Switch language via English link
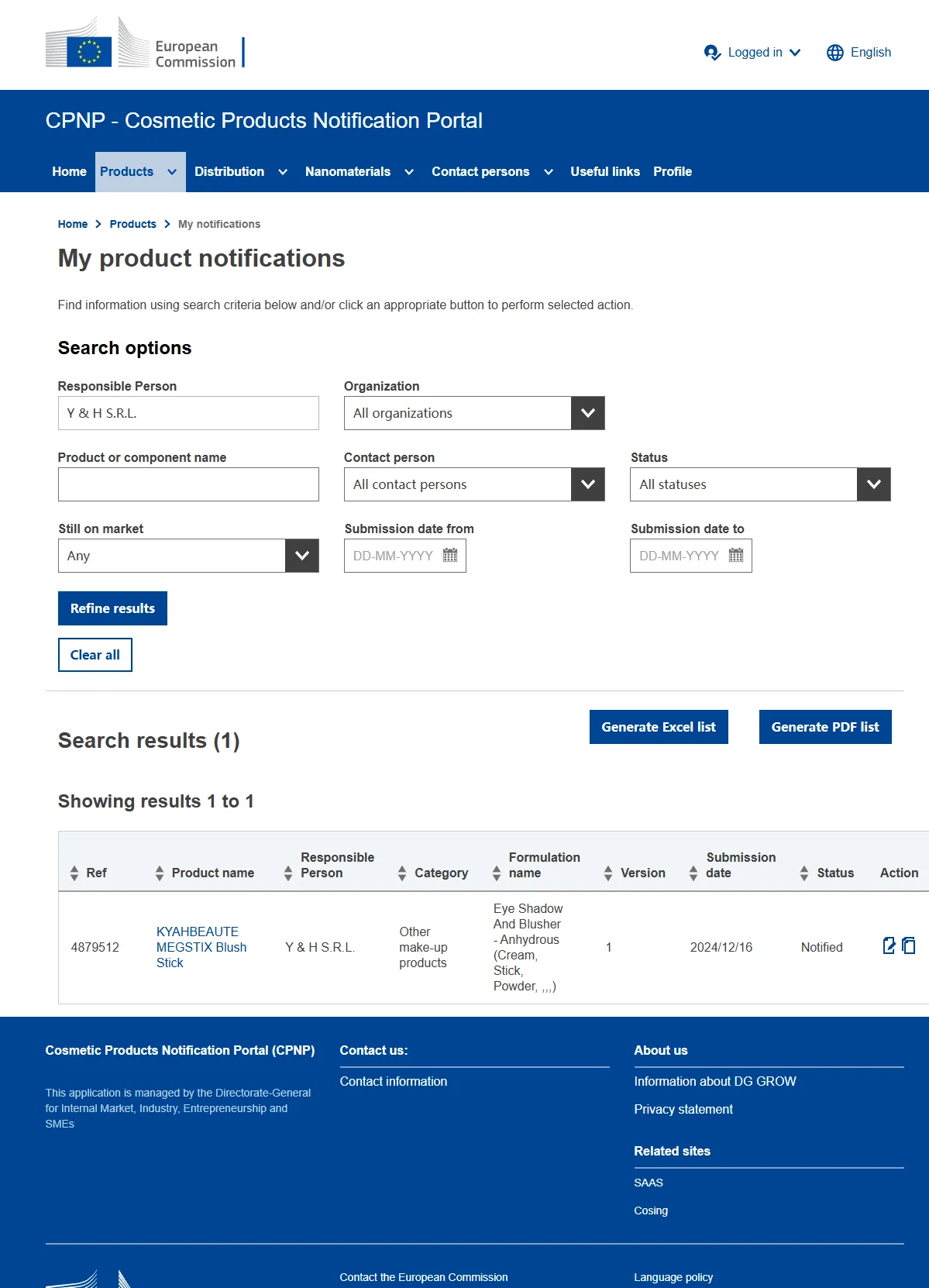The image size is (929, 1288). click(x=871, y=53)
